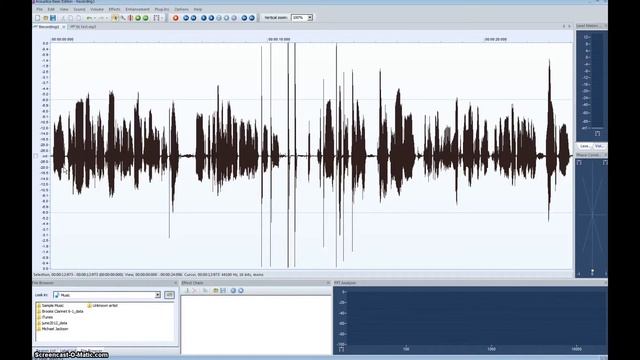Image resolution: width=640 pixels, height=360 pixels.
Task: Open the Volume menu
Action: 97,9
